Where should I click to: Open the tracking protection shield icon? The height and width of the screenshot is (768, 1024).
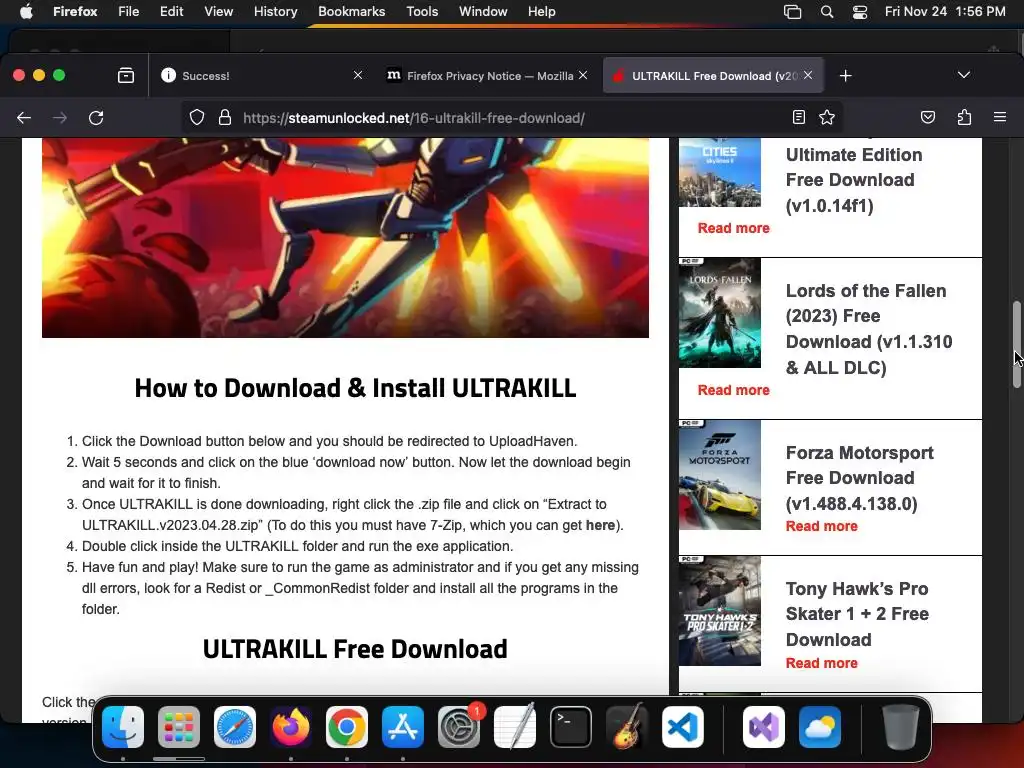(197, 118)
